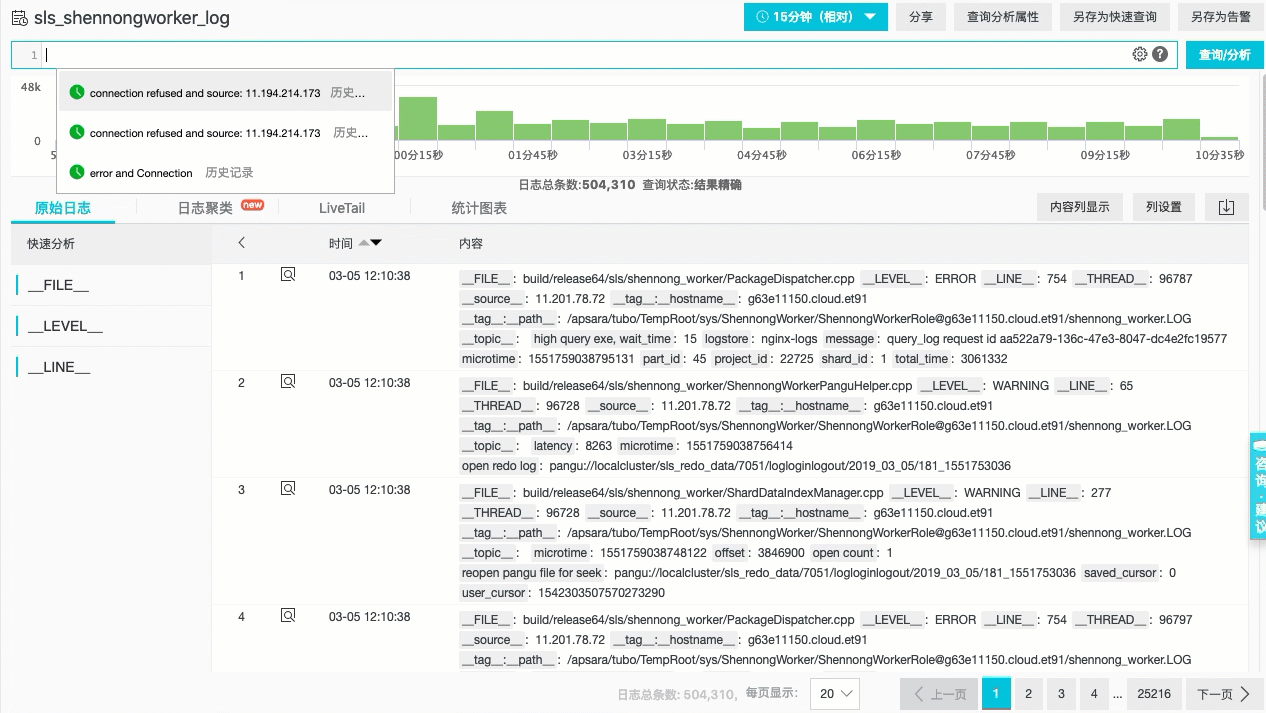Click disabled 上一页 previous page button
This screenshot has width=1266, height=713.
tap(940, 694)
